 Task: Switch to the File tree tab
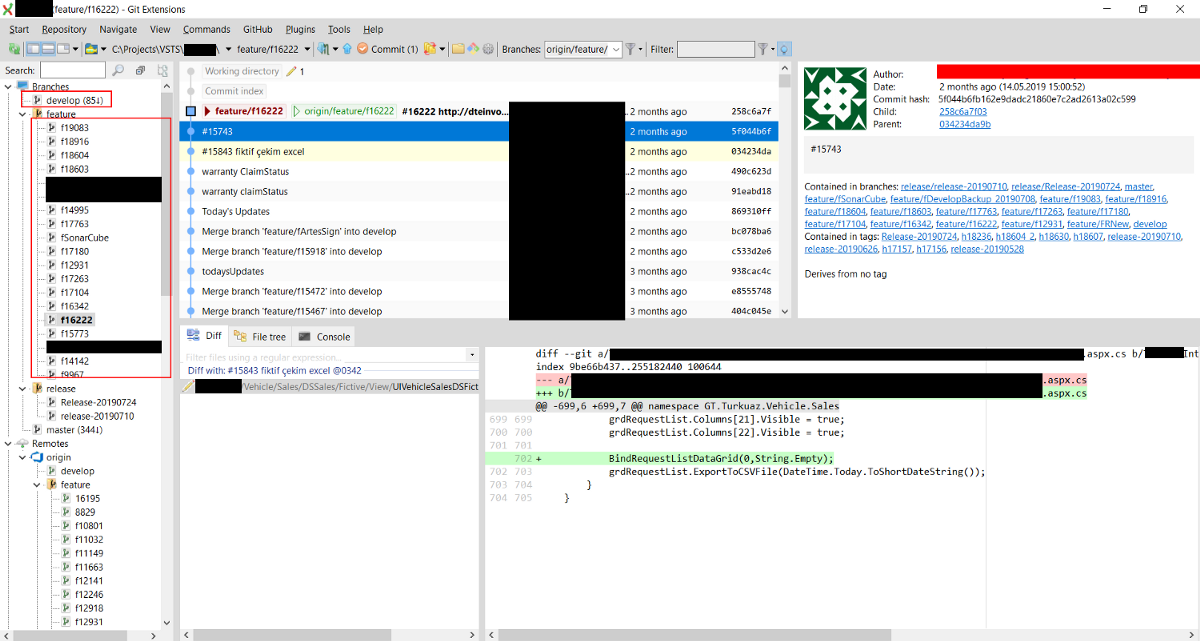point(261,337)
